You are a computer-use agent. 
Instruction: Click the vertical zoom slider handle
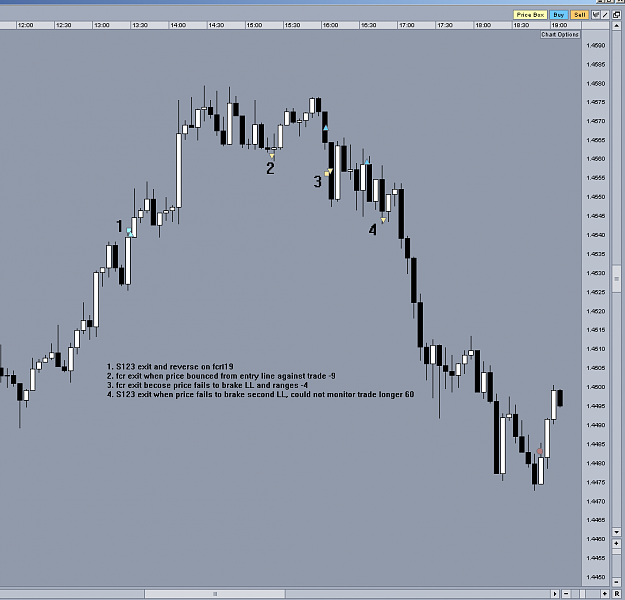[616, 551]
